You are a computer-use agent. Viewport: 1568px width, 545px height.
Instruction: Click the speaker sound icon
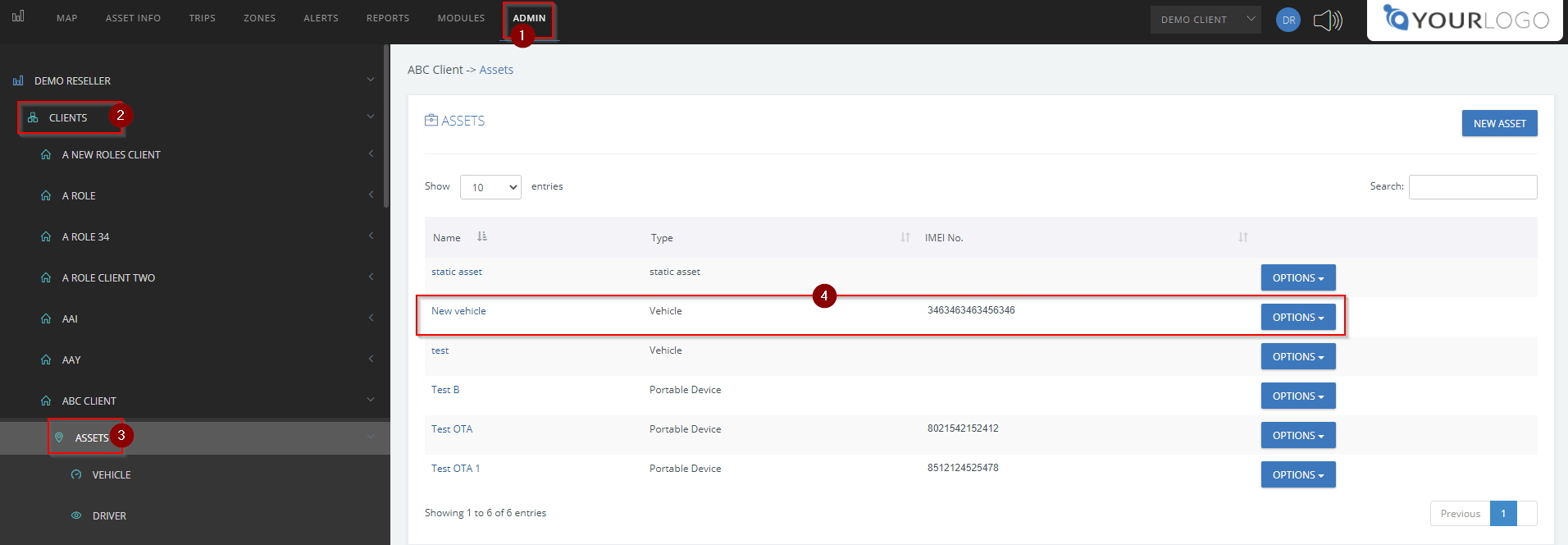(1328, 20)
